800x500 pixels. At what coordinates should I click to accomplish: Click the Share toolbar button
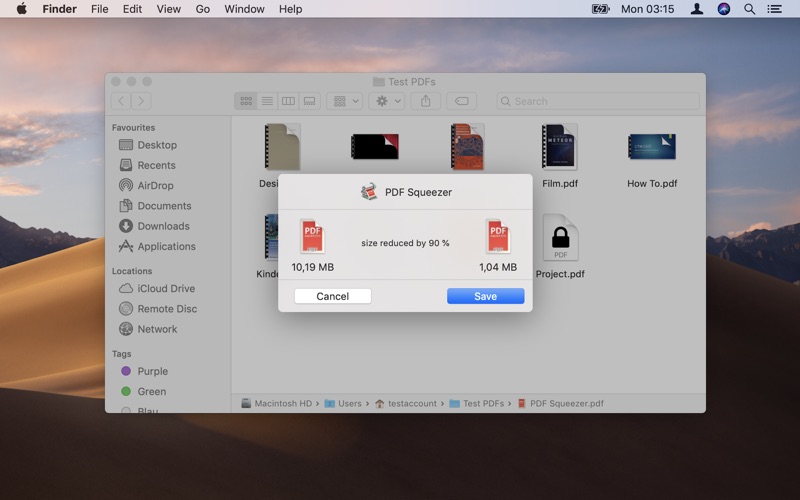(426, 101)
